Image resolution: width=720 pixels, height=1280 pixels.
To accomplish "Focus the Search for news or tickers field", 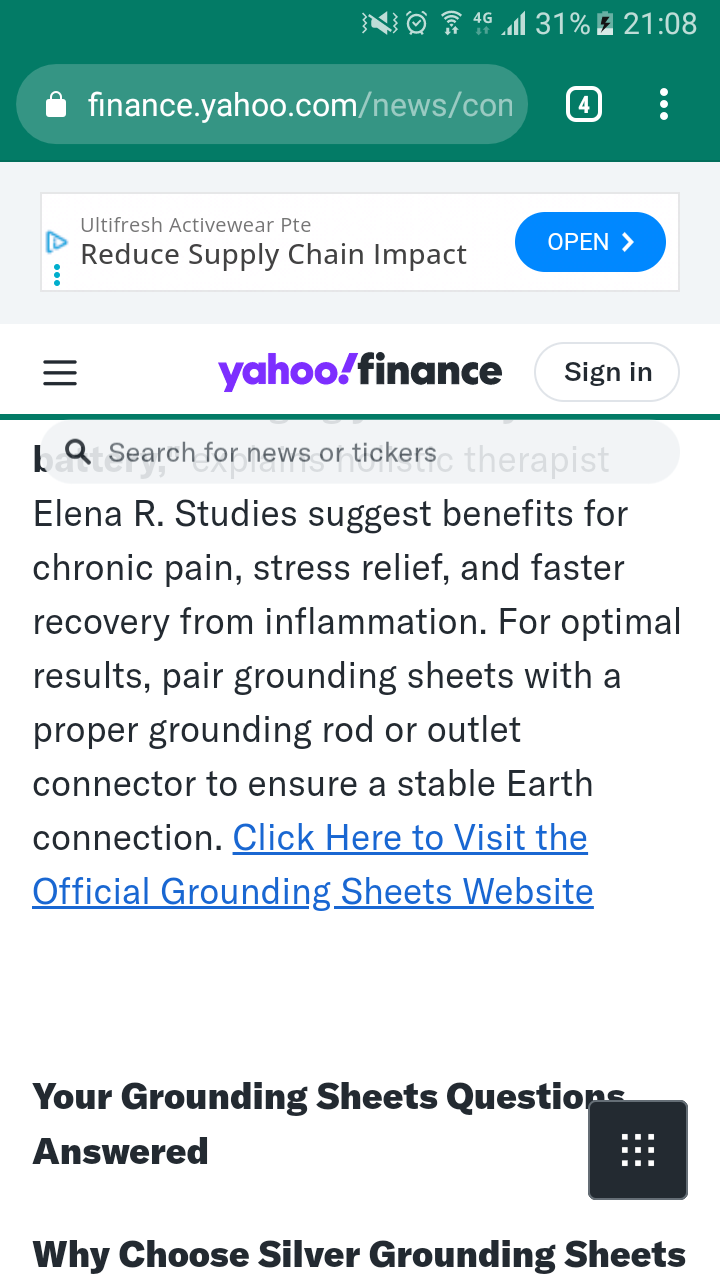I will coord(360,452).
